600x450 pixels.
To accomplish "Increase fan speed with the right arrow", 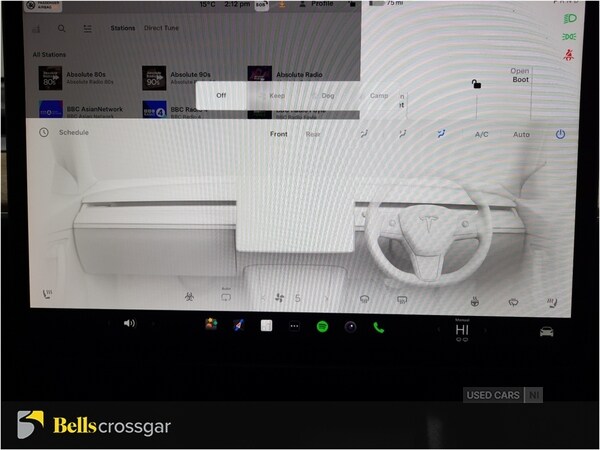I will click(326, 298).
